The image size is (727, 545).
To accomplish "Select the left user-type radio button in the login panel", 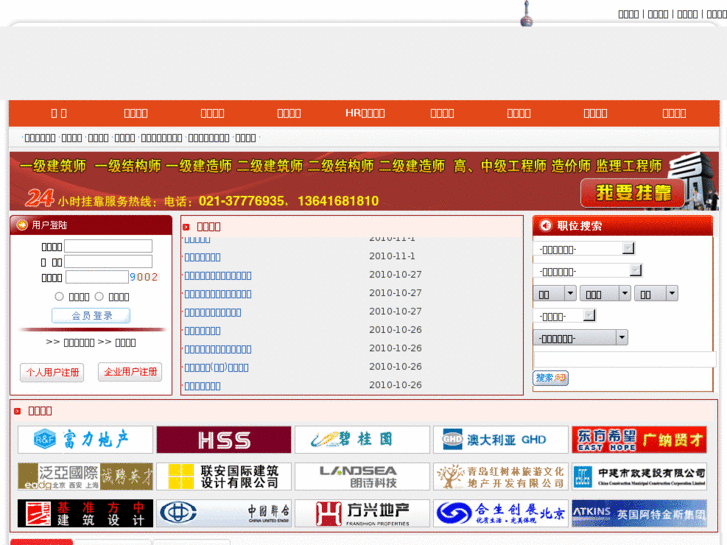I will pyautogui.click(x=59, y=296).
